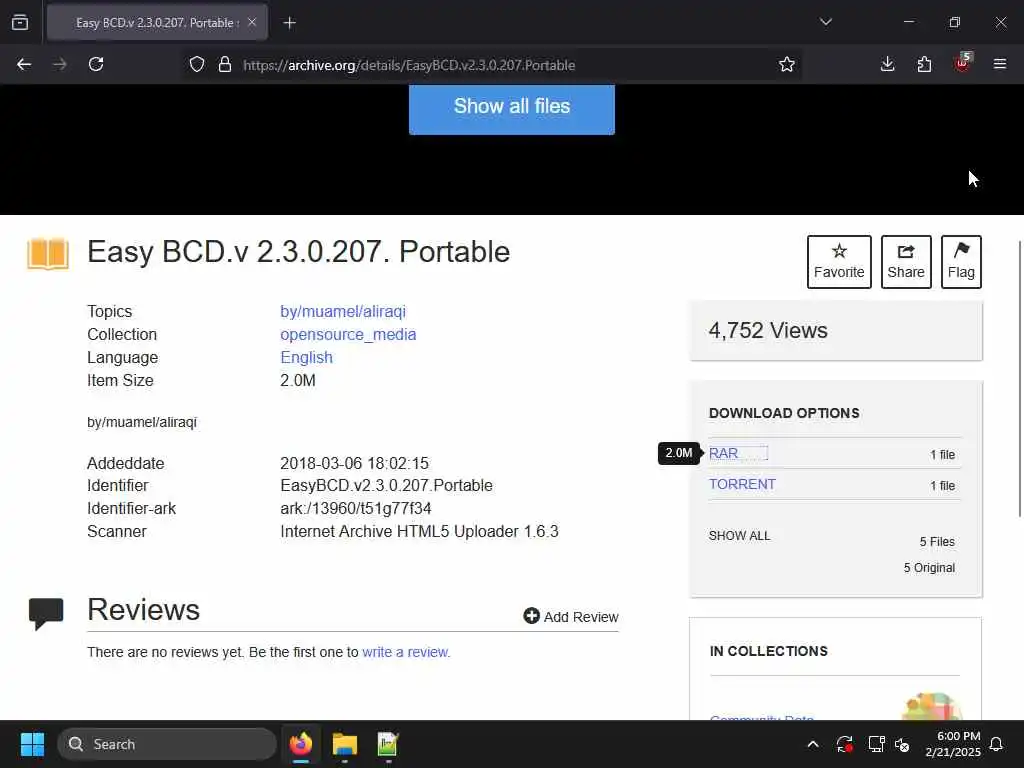Screen dimensions: 1024x768
Task: Click the network display tray icon
Action: pos(876,744)
